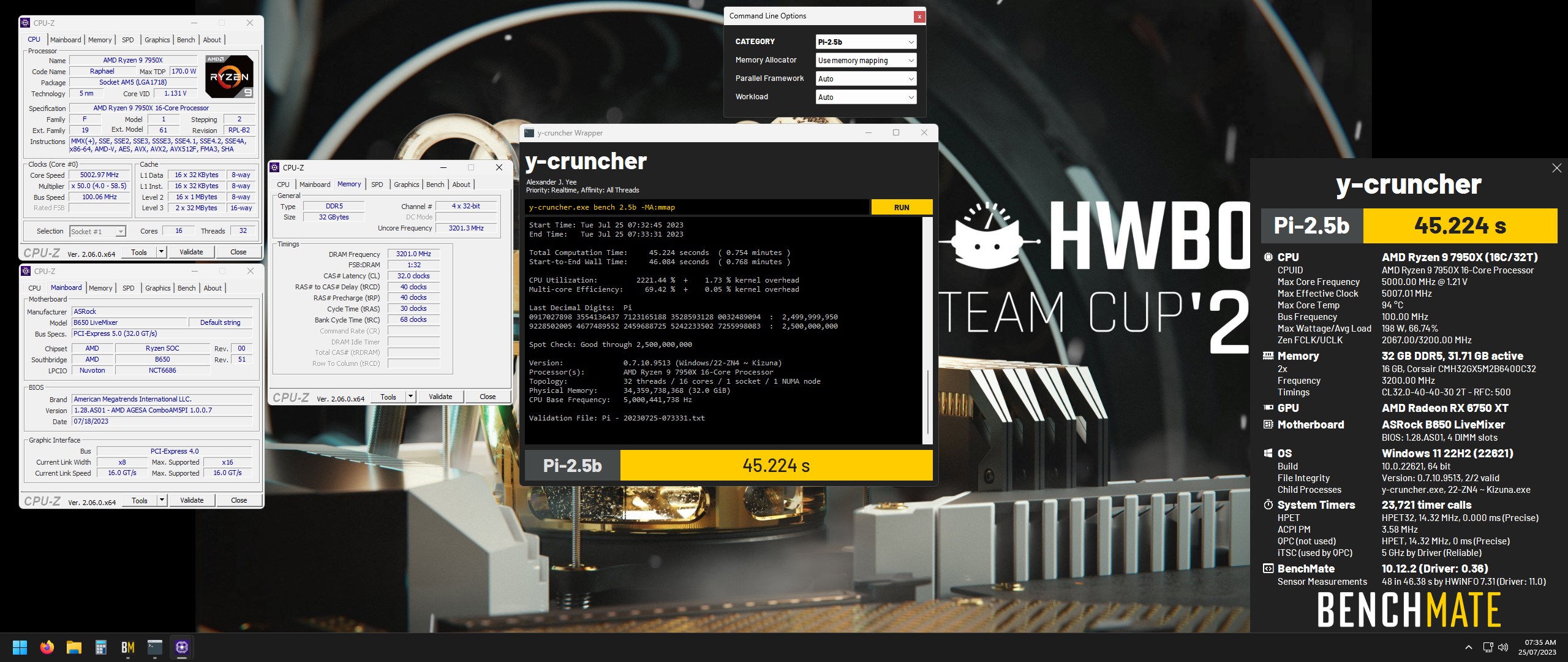Screen dimensions: 1568x662
Task: Click the BenchMate version section icon
Action: [x=1268, y=568]
